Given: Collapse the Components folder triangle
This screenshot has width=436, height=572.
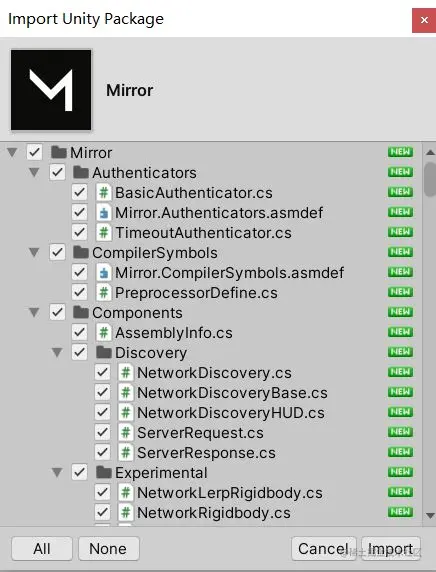Looking at the screenshot, I should [x=35, y=312].
